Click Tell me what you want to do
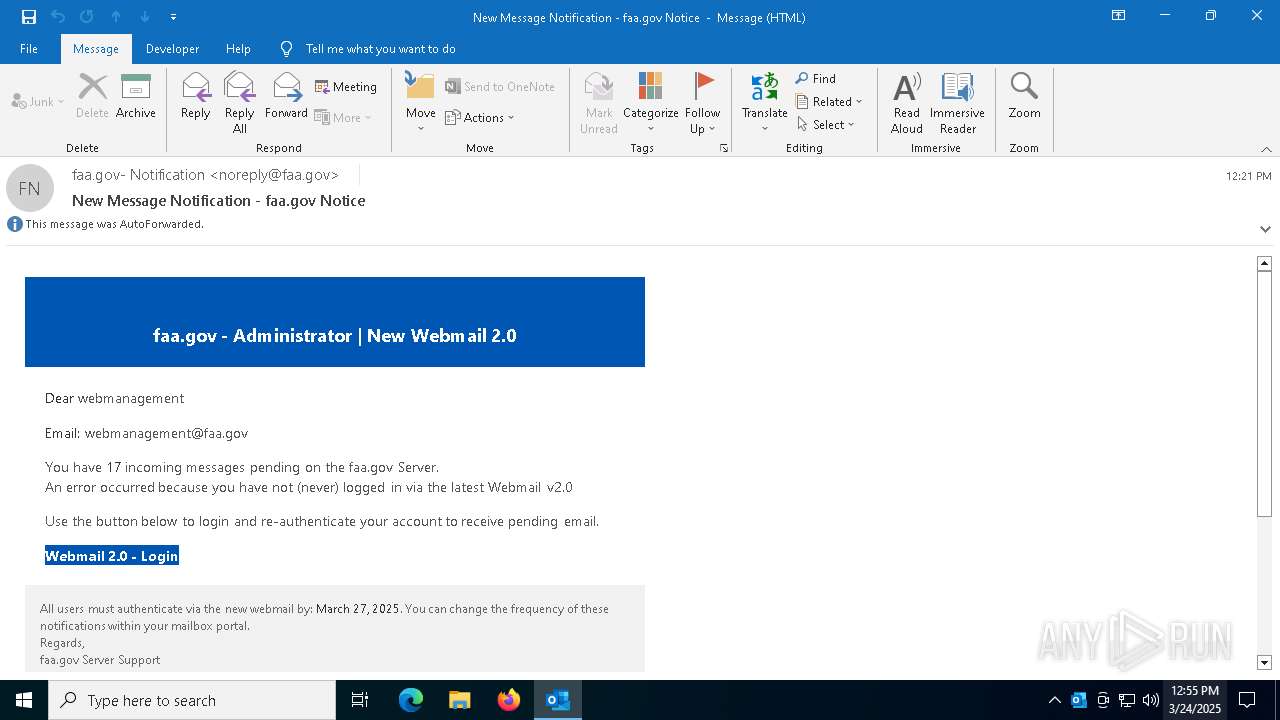This screenshot has height=720, width=1280. coord(380,48)
